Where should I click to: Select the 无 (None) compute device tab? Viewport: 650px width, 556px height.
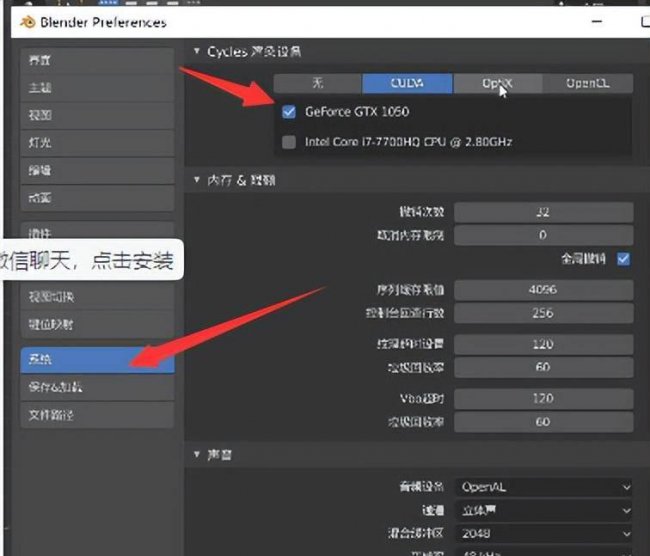click(x=318, y=83)
